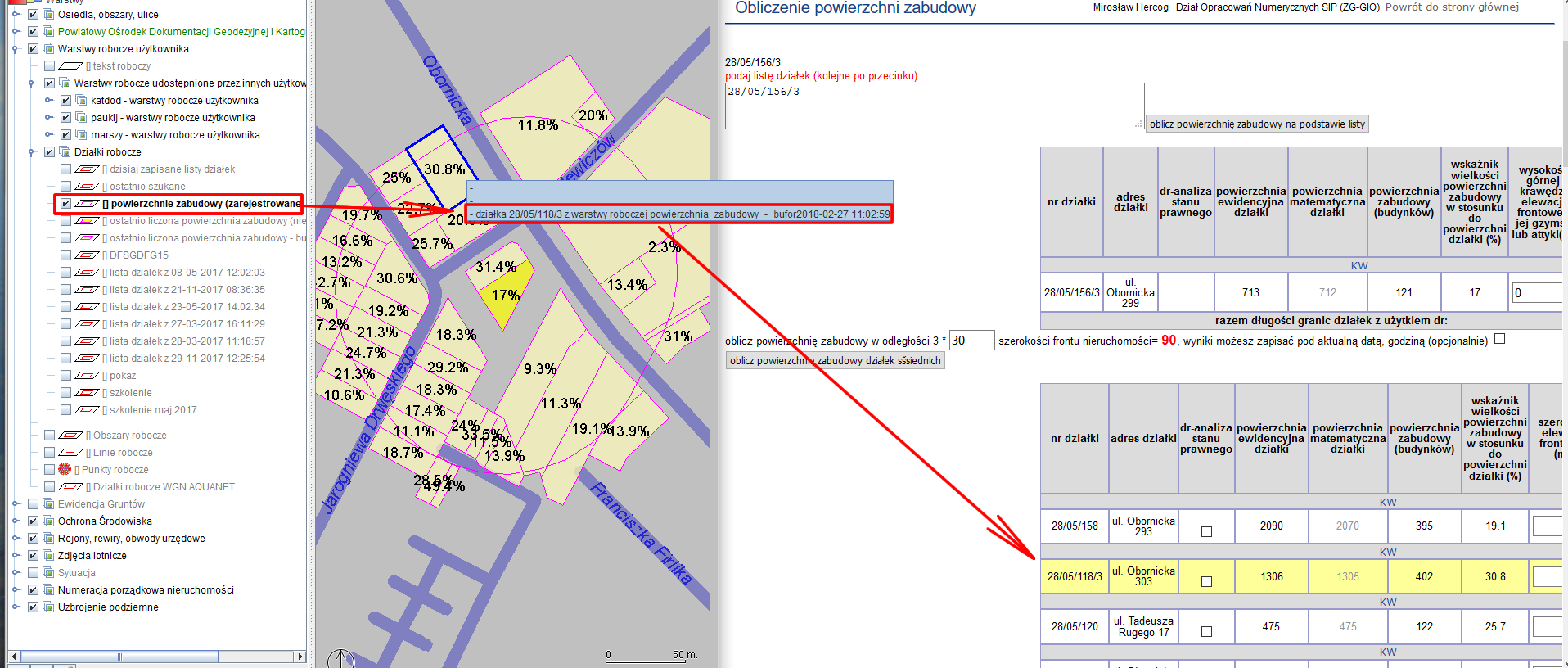The width and height of the screenshot is (1568, 668).
Task: Uncheck powierzchnie zabudowy (zarejestrowane) layer
Action: pos(65,204)
